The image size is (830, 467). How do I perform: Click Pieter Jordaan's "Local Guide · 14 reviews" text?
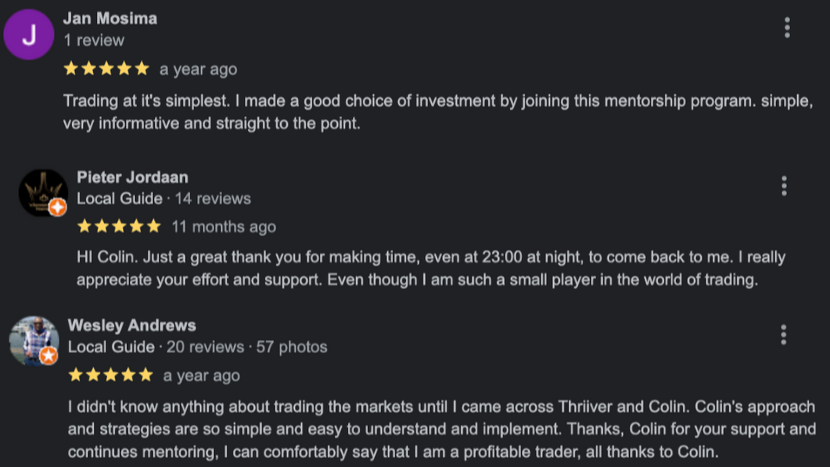164,199
